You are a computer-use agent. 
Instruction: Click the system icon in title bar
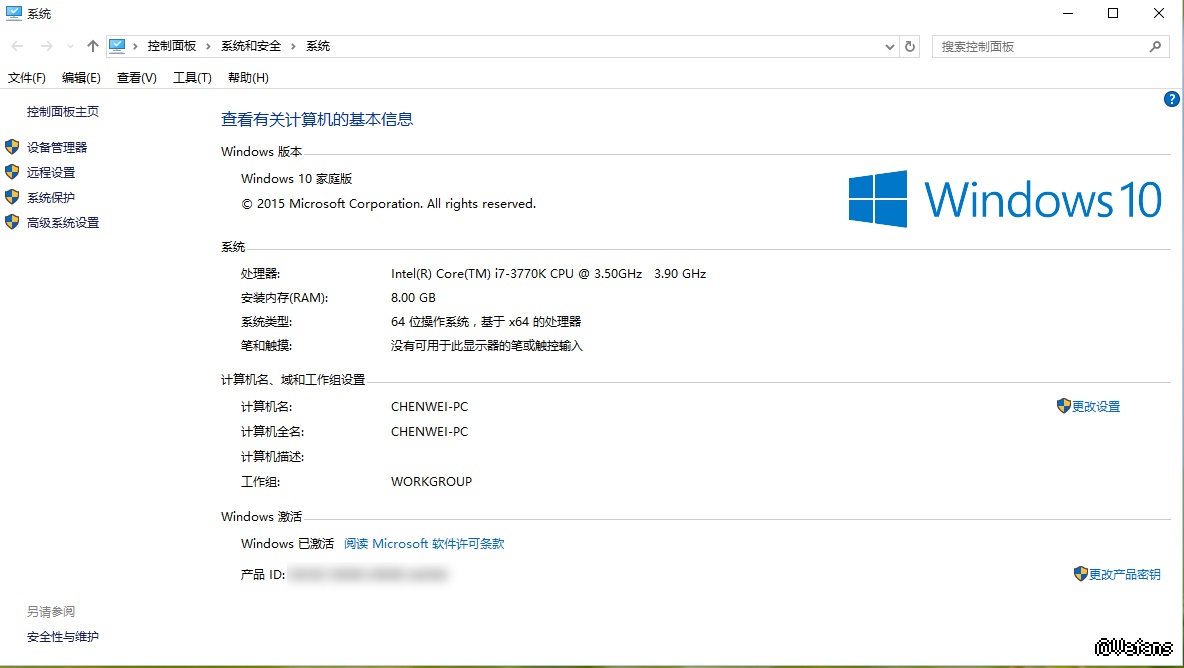click(14, 13)
